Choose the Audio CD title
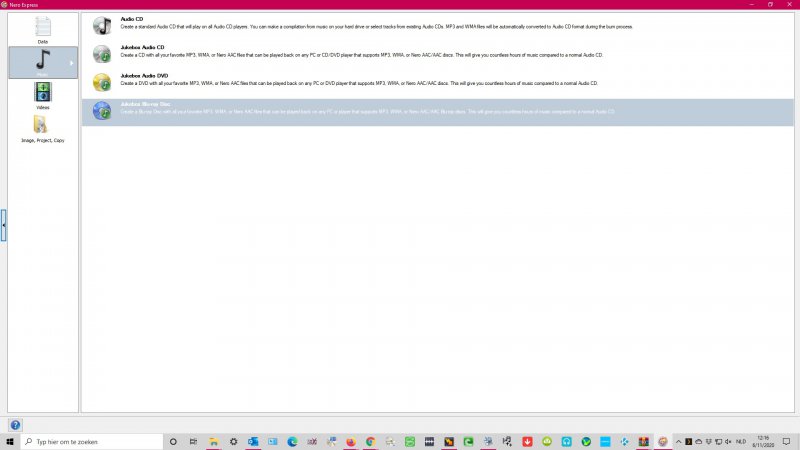Screen dimensions: 800x450 point(131,19)
